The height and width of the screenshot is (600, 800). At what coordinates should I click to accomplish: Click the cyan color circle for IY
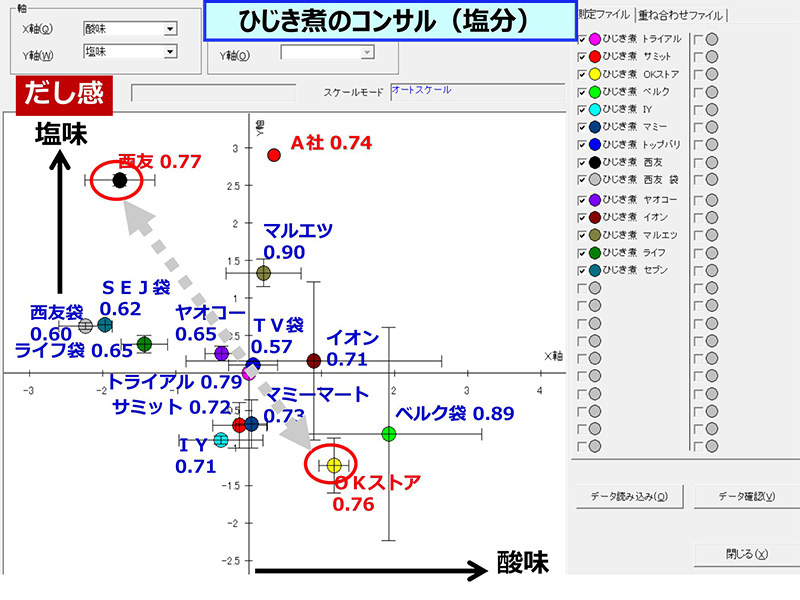pos(595,109)
